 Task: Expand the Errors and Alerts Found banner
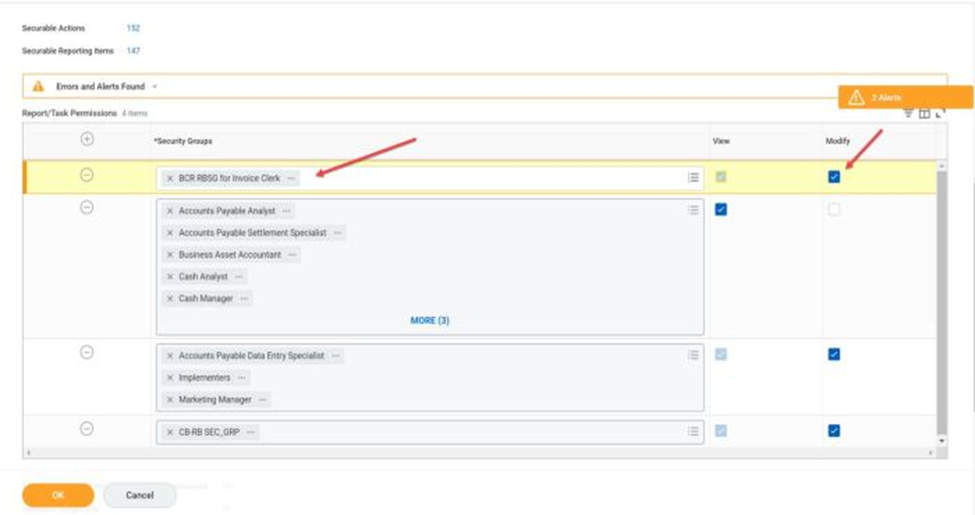pos(155,87)
